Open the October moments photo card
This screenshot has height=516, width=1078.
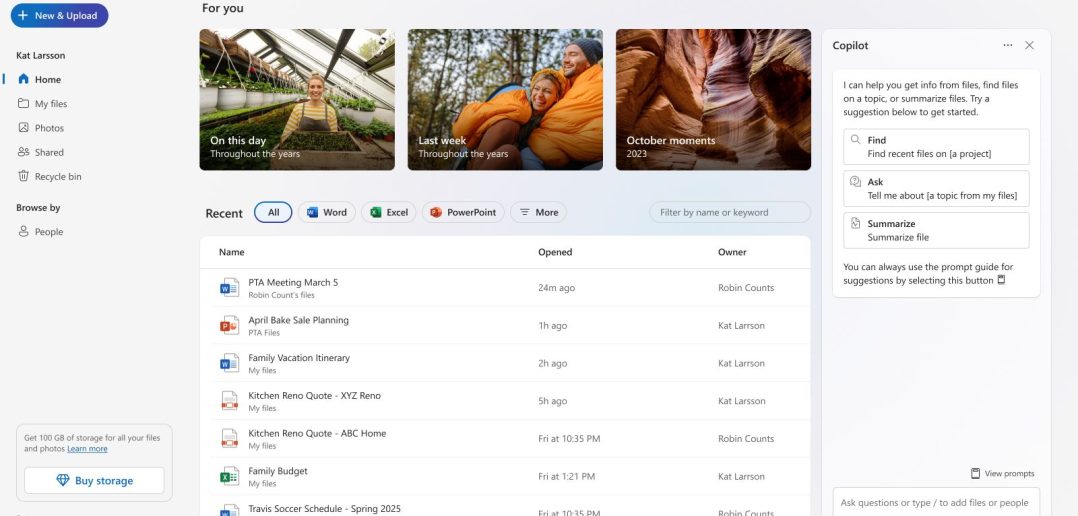tap(713, 99)
